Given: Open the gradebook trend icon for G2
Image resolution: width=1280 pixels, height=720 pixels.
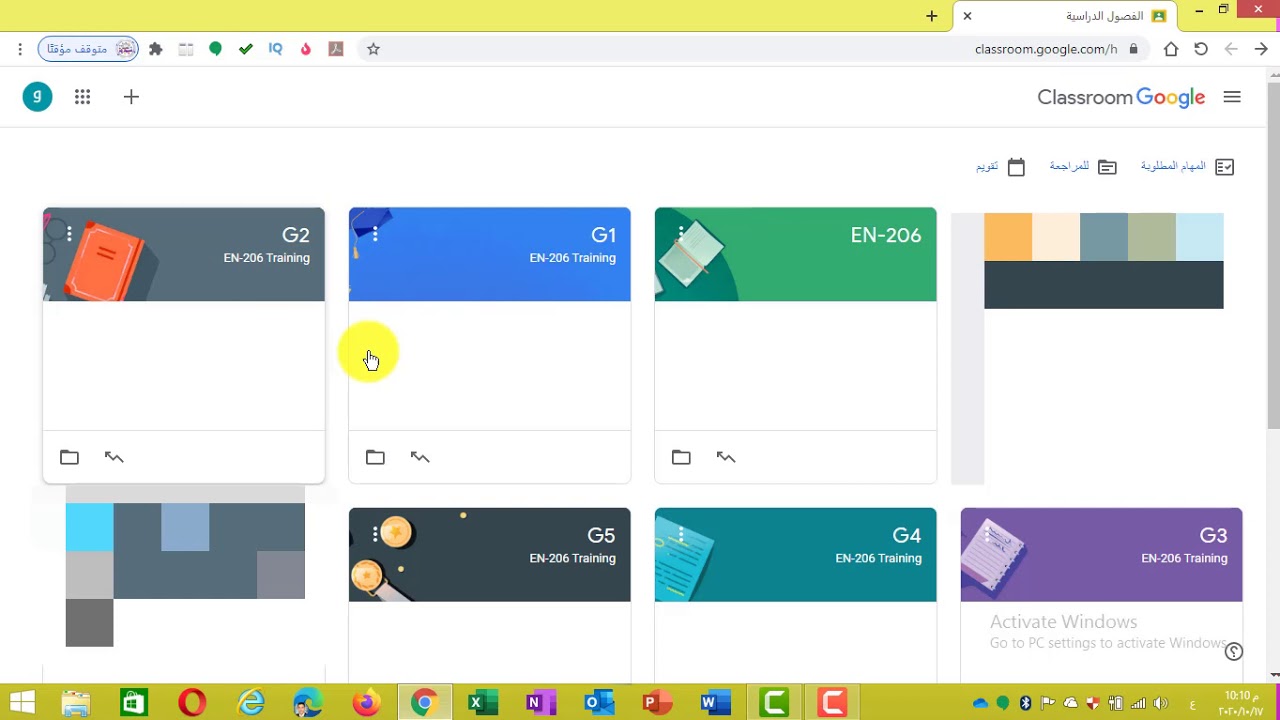Looking at the screenshot, I should (x=114, y=457).
